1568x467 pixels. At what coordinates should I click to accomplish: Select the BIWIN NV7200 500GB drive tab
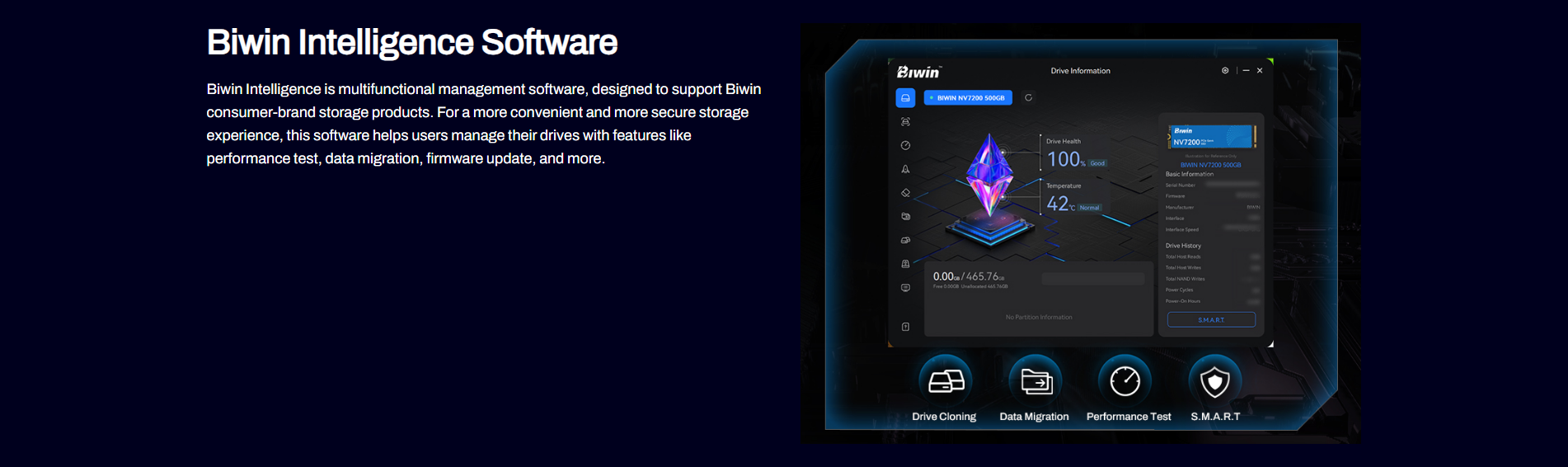pos(968,97)
